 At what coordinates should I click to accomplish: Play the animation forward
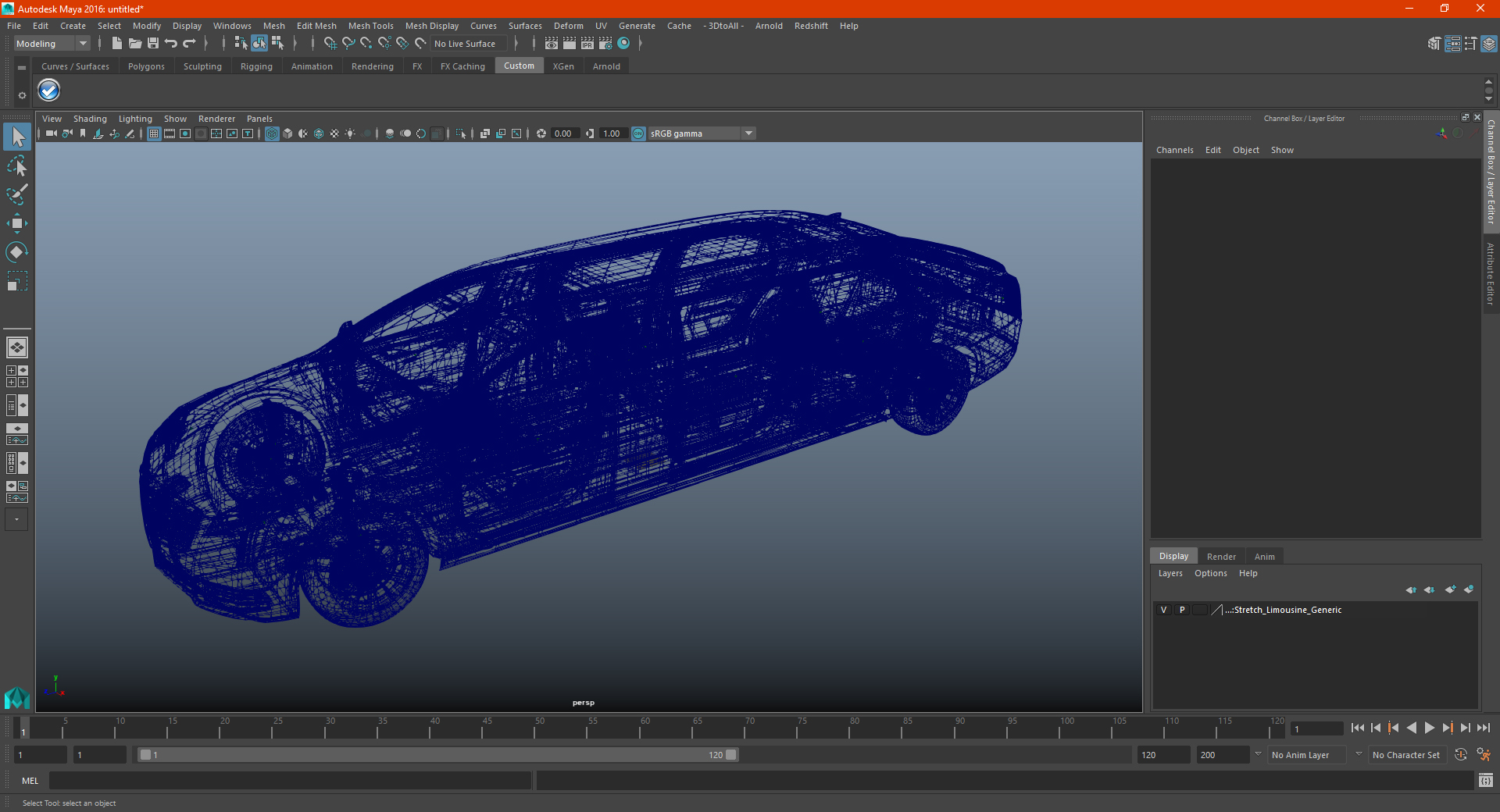pyautogui.click(x=1429, y=728)
